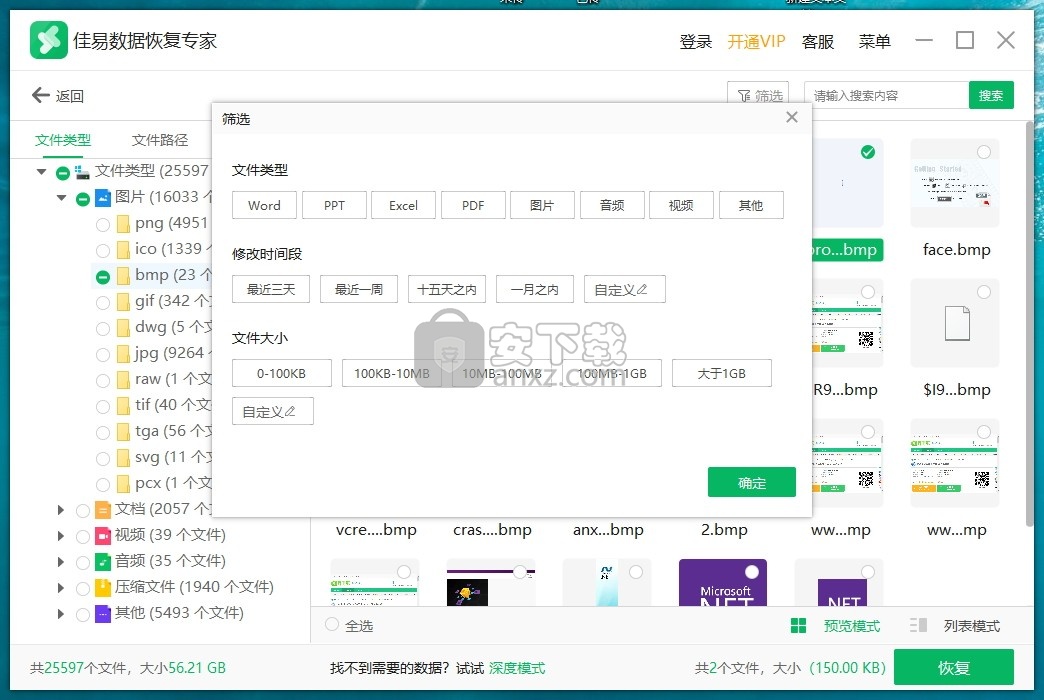The height and width of the screenshot is (700, 1044).
Task: Click the 文档 category icon
Action: click(x=103, y=510)
